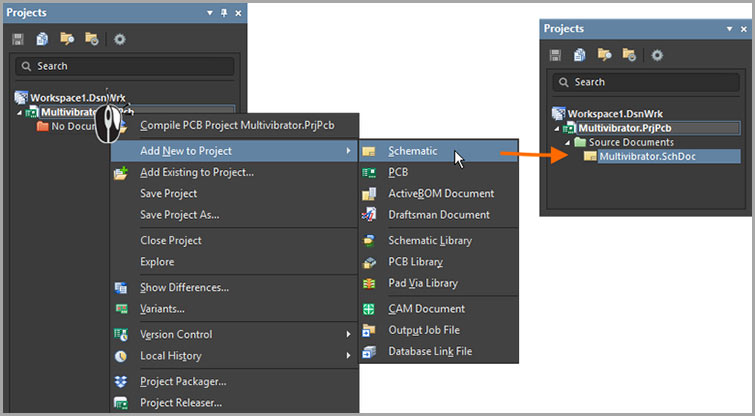This screenshot has height=416, width=755.
Task: Click folder history icon in right Projects toolbar
Action: pyautogui.click(x=629, y=55)
